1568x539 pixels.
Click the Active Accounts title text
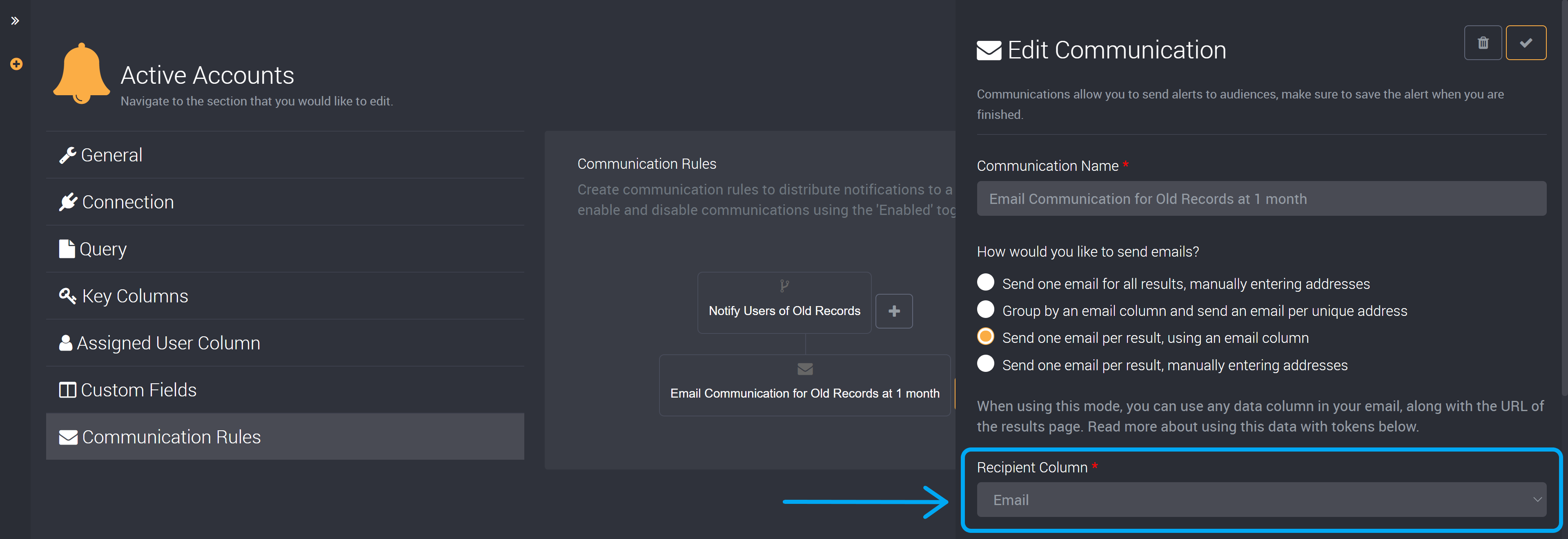tap(207, 76)
